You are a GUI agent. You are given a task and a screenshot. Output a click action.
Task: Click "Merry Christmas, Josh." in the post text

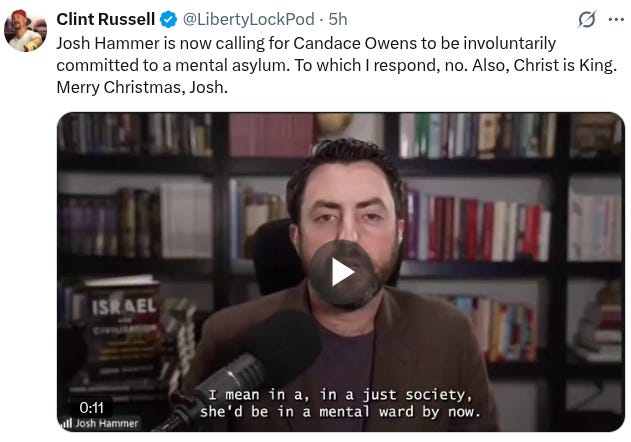pos(142,87)
